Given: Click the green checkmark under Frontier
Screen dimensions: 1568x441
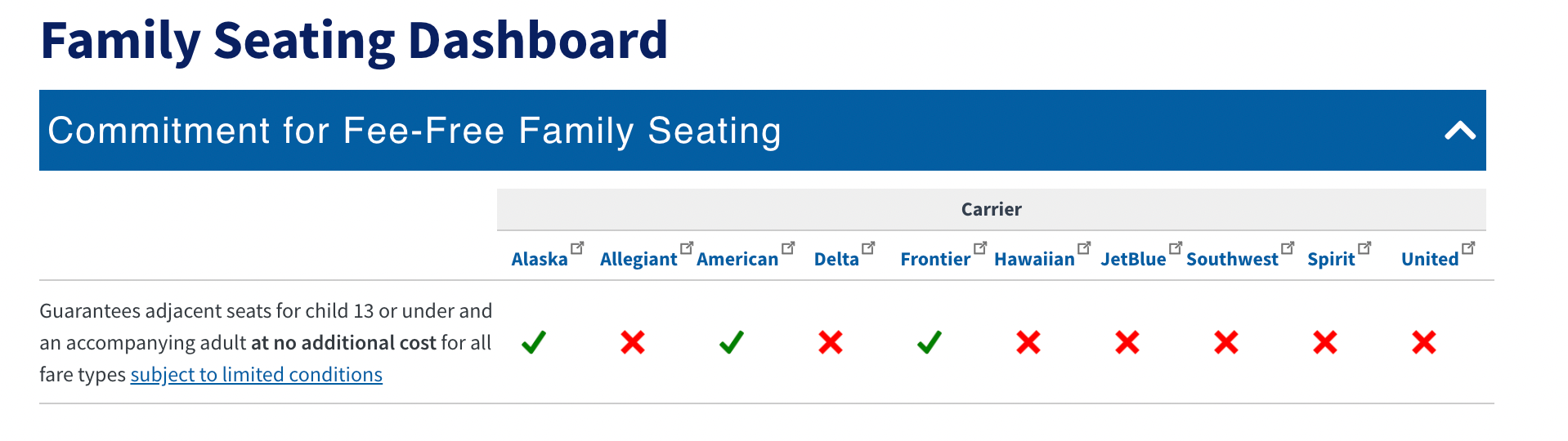Looking at the screenshot, I should point(930,342).
